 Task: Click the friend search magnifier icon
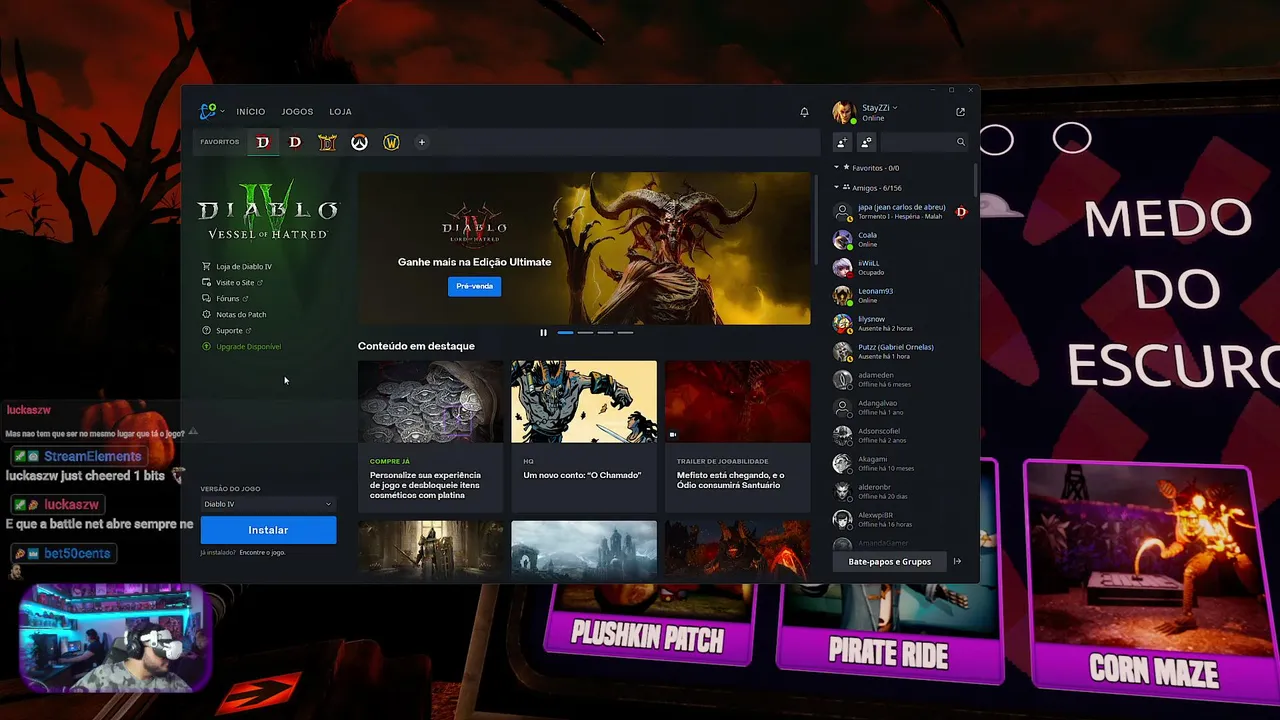(x=961, y=143)
